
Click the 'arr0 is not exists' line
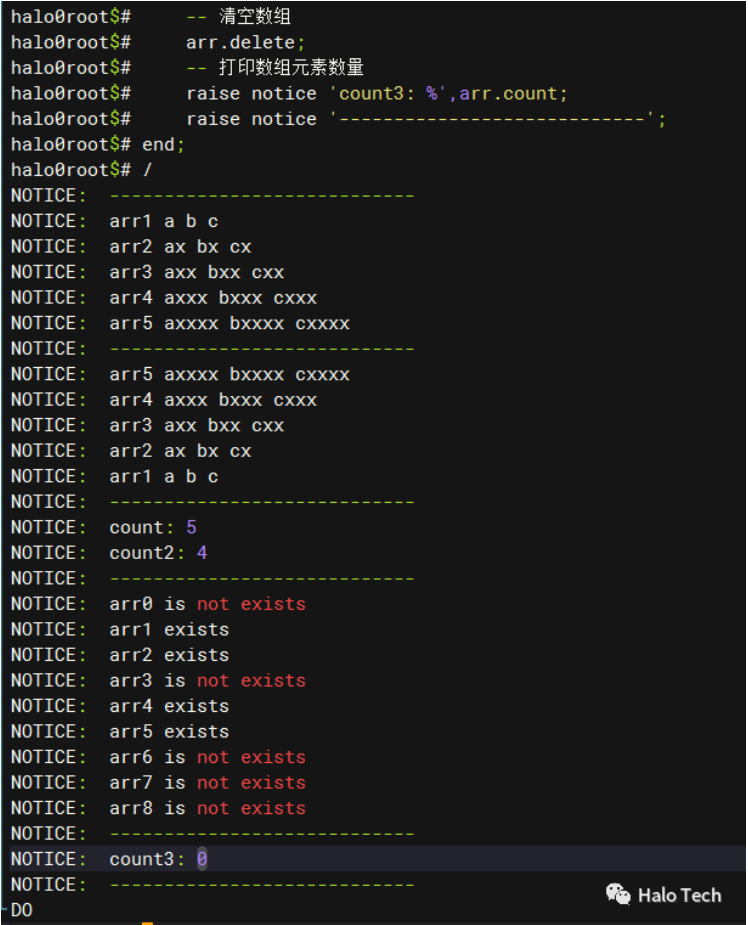(x=207, y=604)
